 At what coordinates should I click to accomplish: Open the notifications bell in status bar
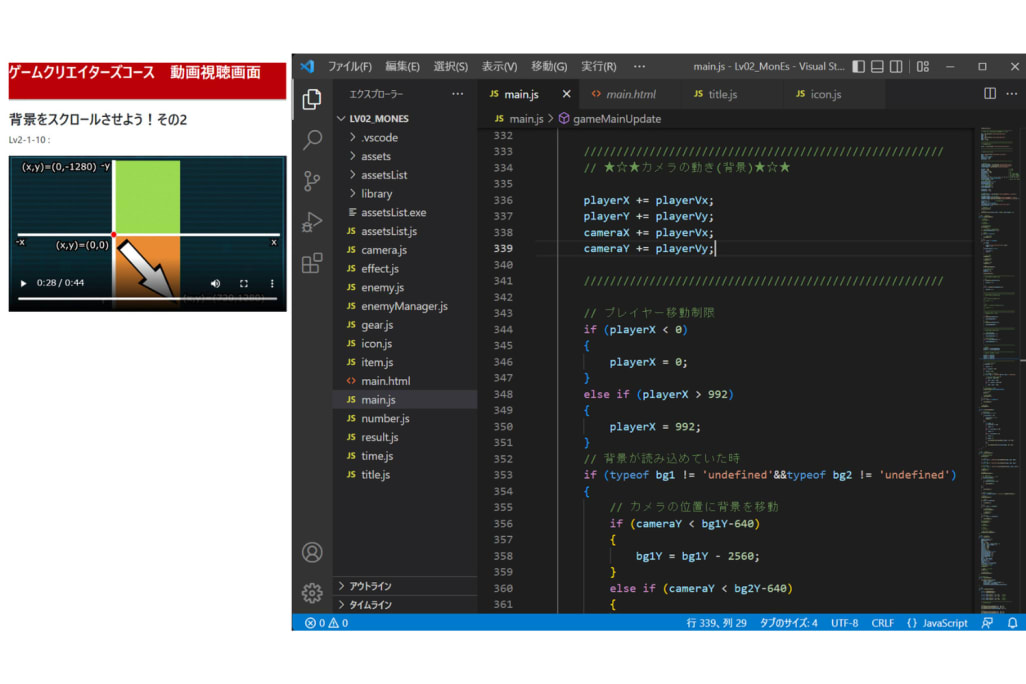pos(1012,623)
